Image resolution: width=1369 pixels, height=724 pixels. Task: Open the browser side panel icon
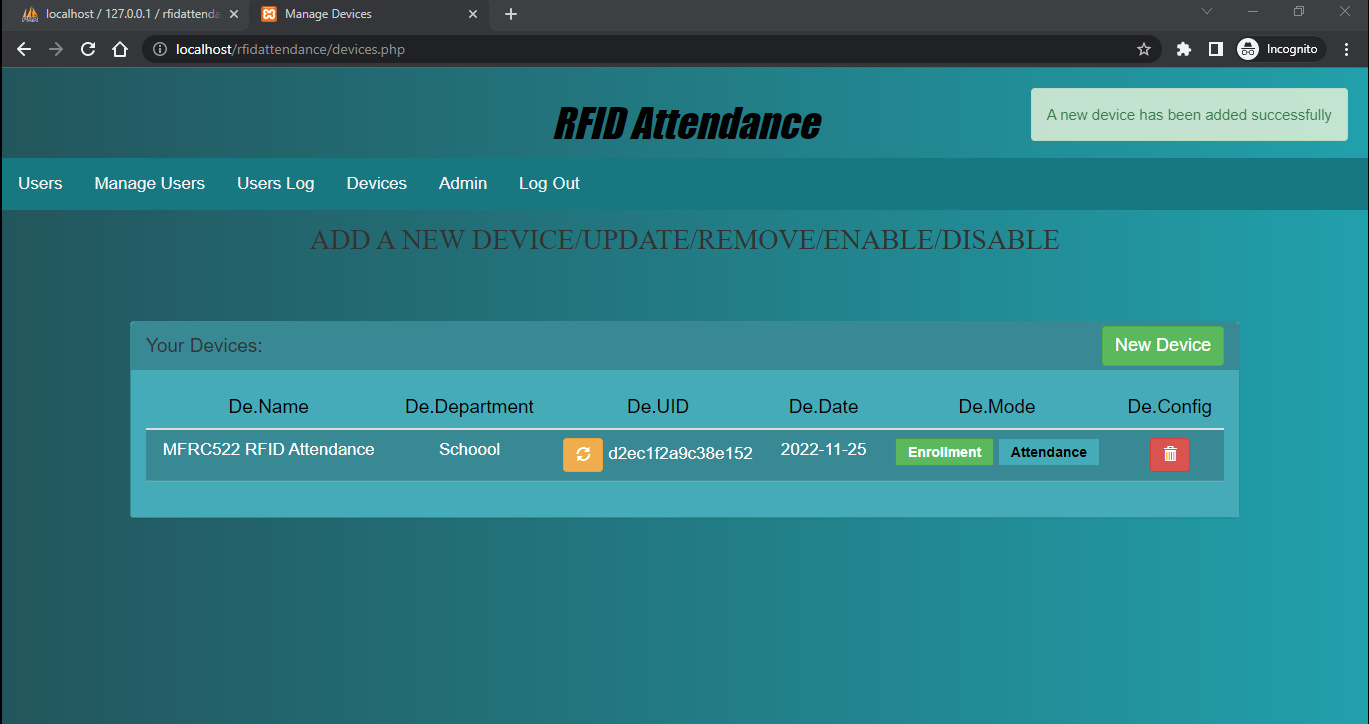1216,49
